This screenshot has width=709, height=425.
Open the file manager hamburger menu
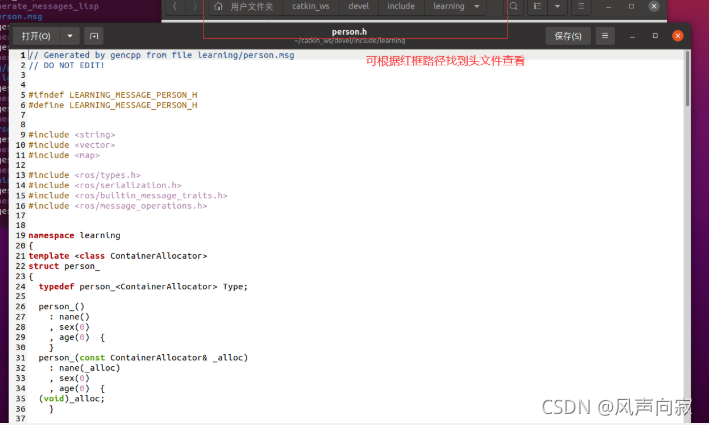tap(581, 6)
